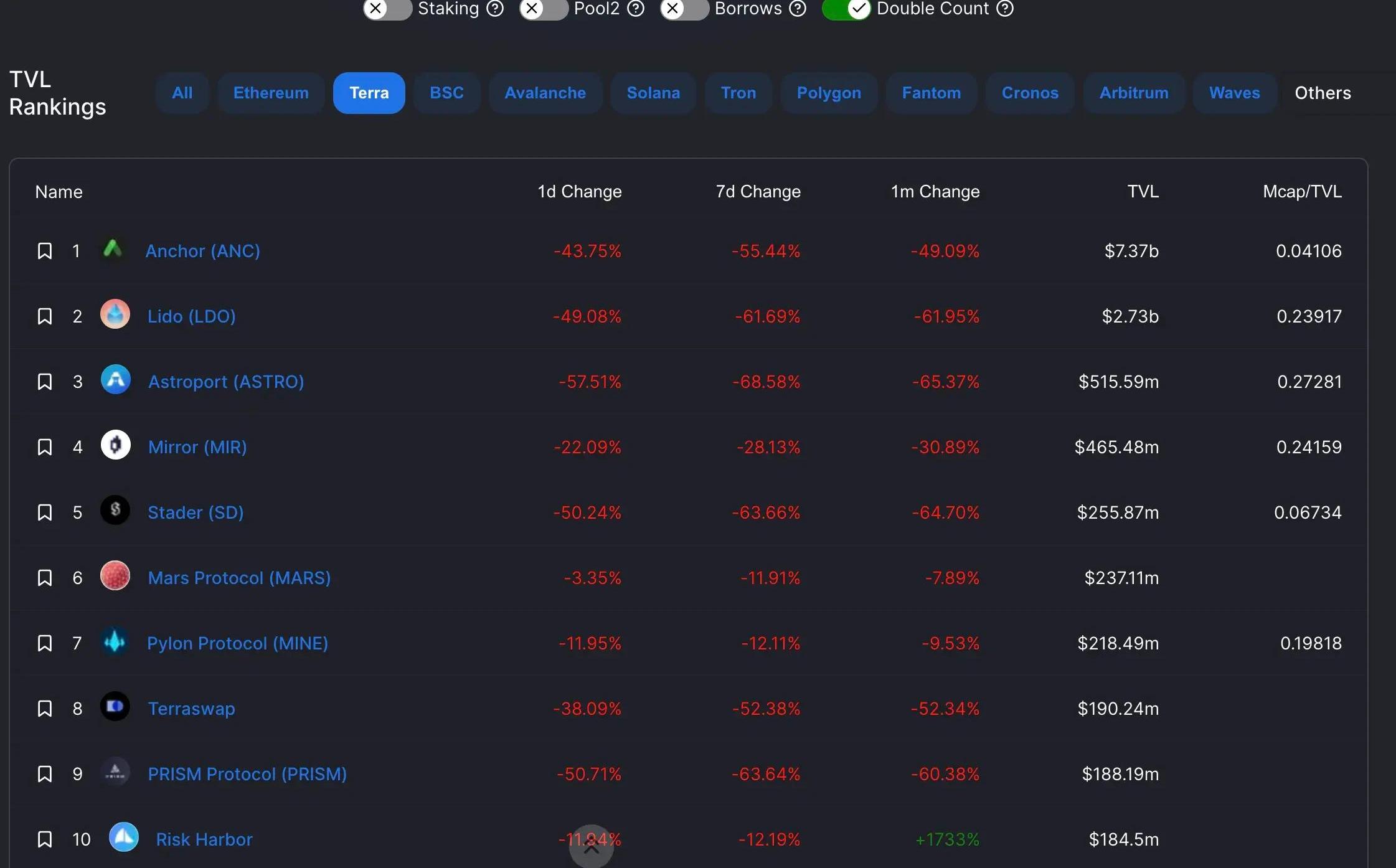Sort by the Name column header

(x=59, y=192)
